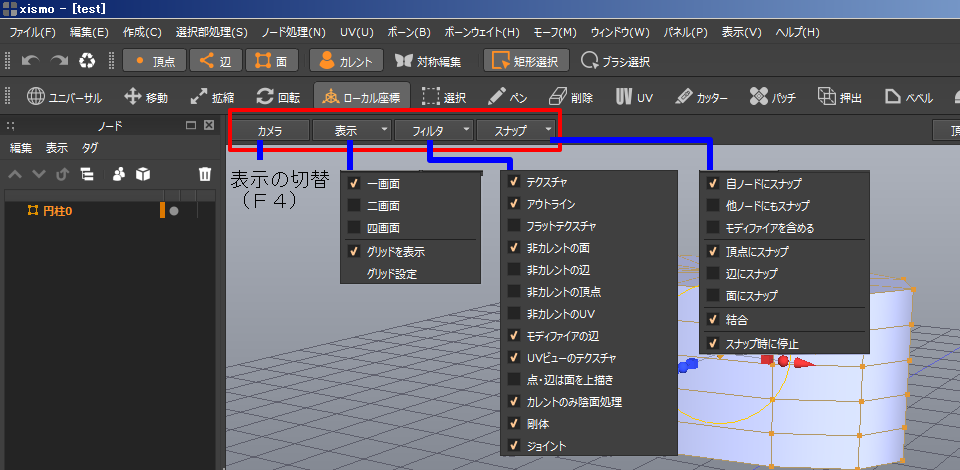This screenshot has width=960, height=470.
Task: Open the モーフ(M) menu
Action: click(555, 32)
